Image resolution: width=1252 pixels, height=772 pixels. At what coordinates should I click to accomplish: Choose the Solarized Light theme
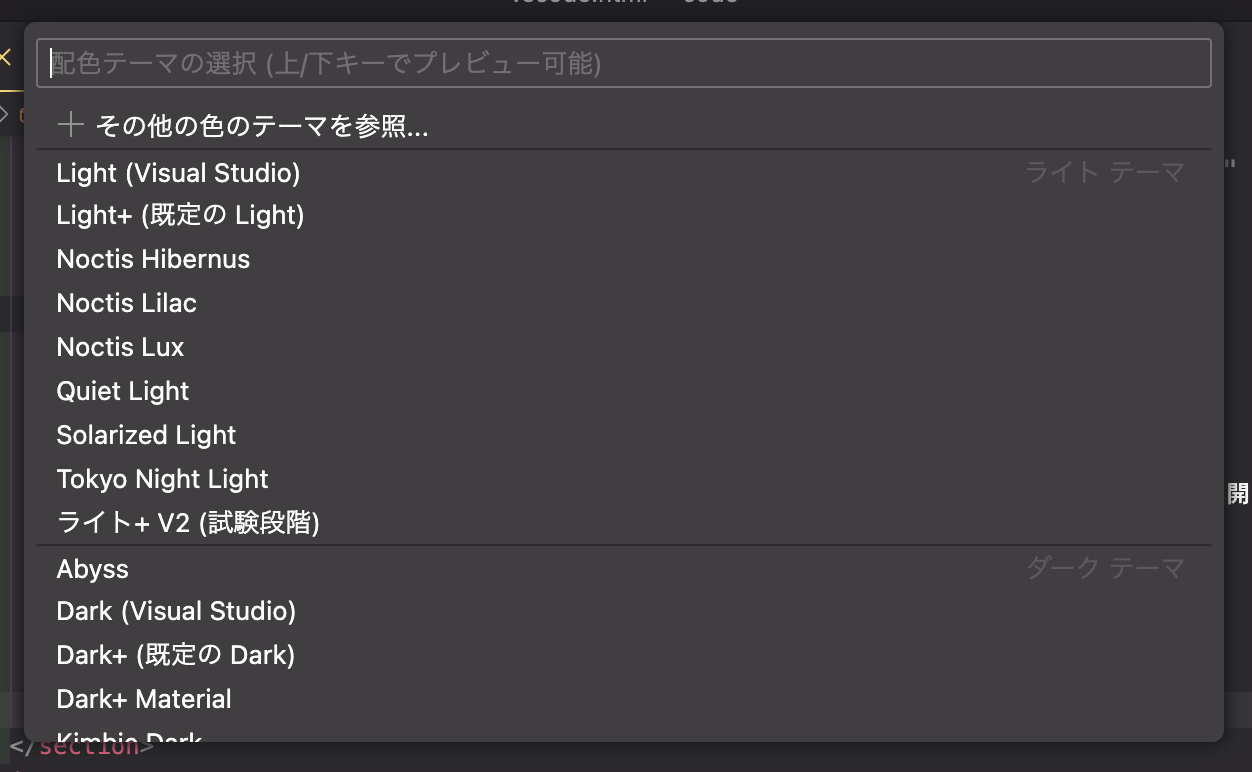pos(146,435)
